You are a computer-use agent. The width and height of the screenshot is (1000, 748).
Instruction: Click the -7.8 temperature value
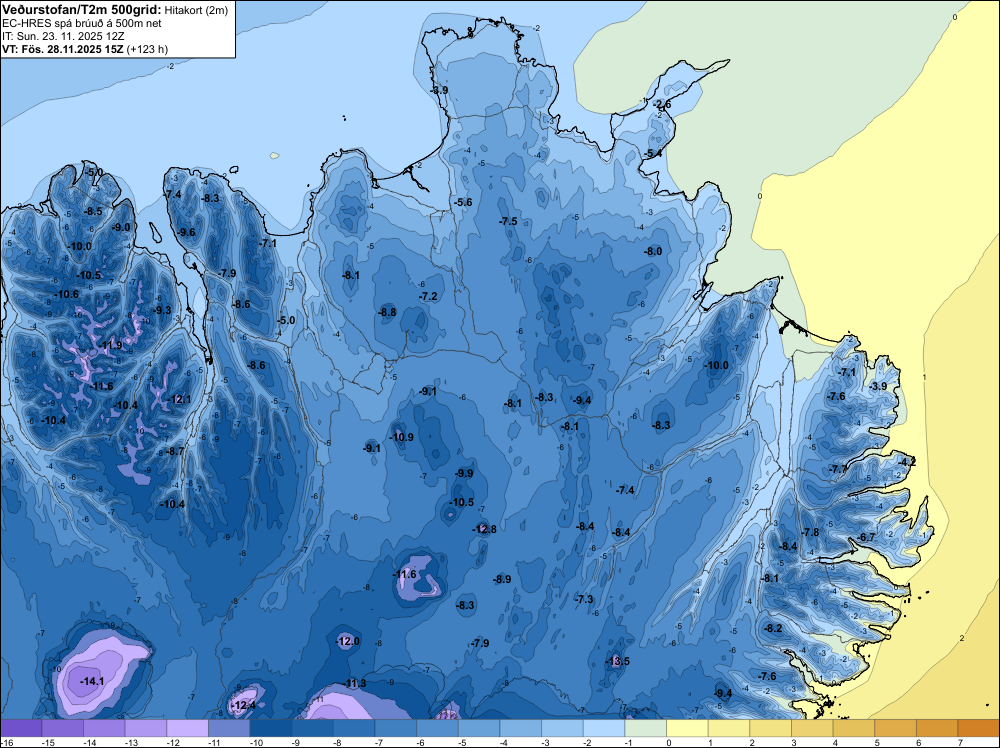[x=810, y=532]
